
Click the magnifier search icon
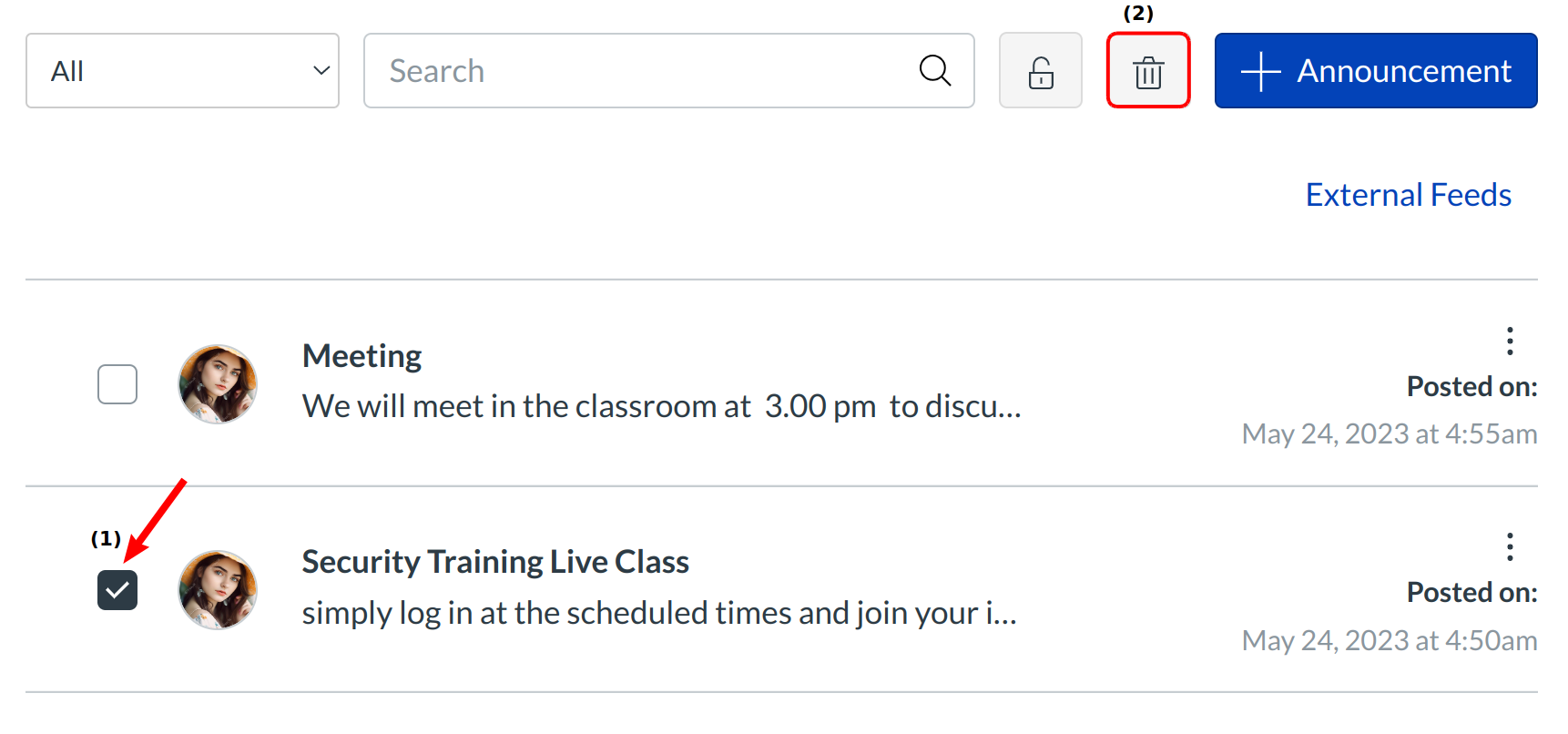(934, 70)
